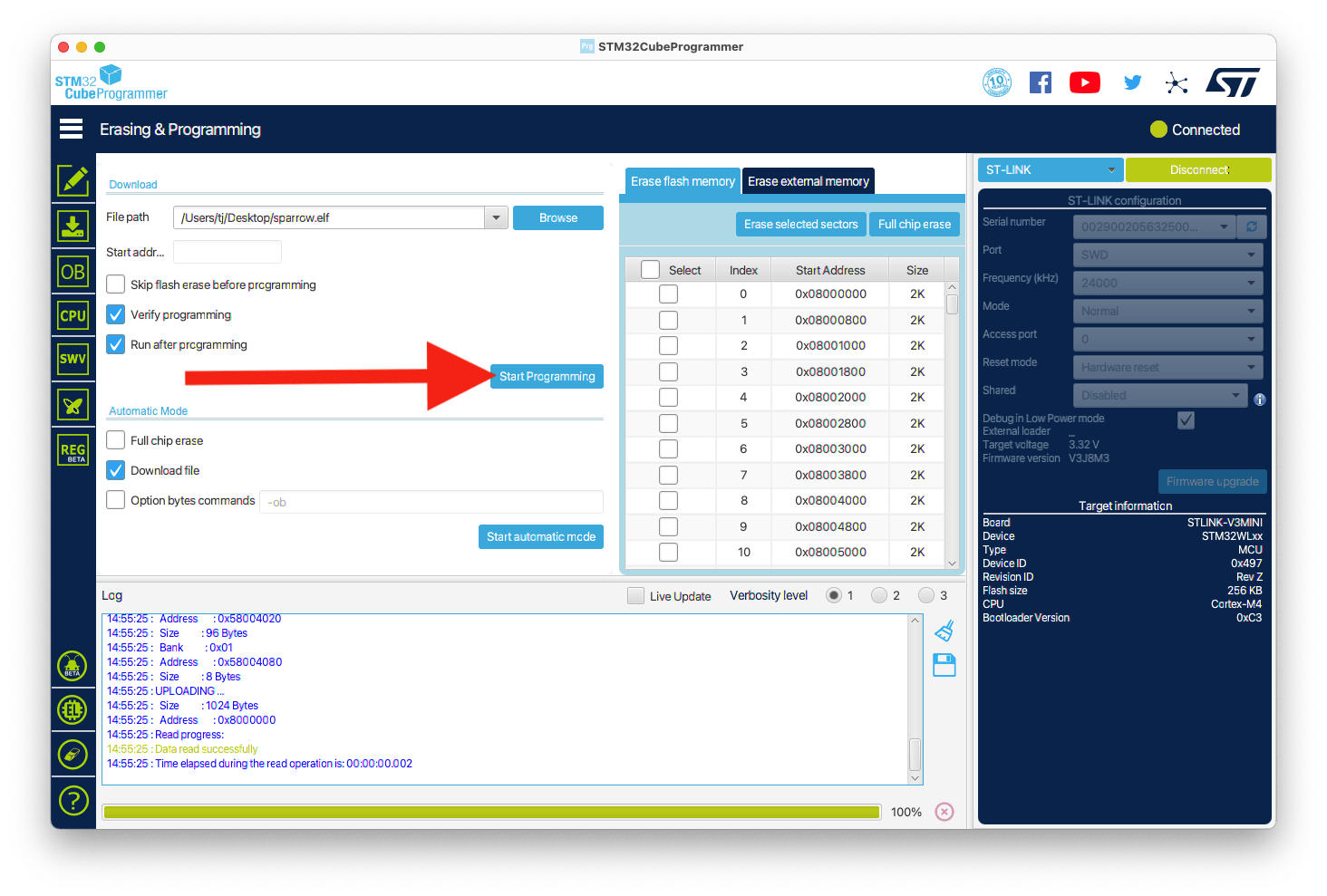Open the Shared Disabled dropdown
Screen dimensions: 1327x896
(x=1160, y=395)
